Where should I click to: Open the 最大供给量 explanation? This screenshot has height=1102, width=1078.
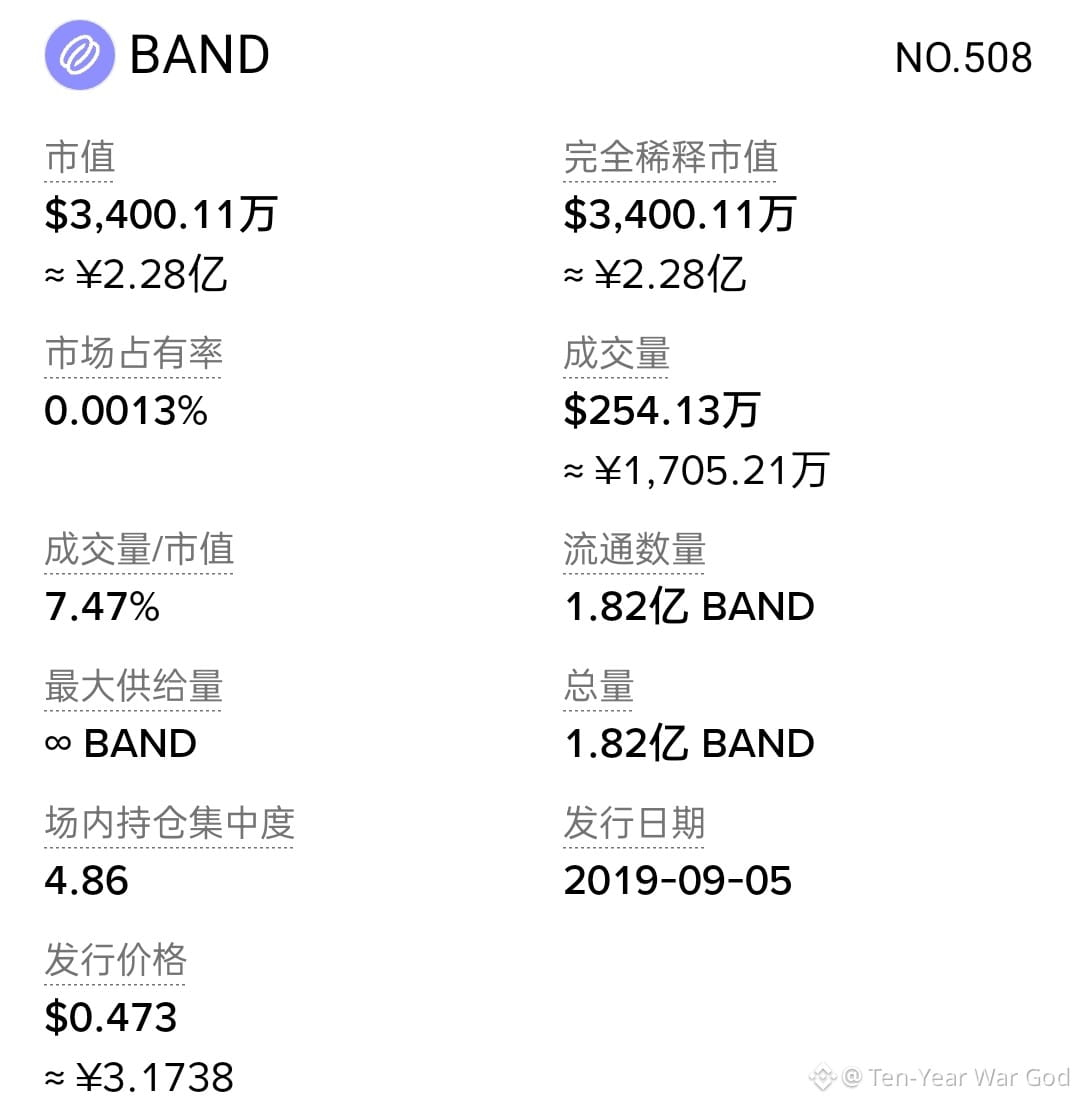coord(134,686)
